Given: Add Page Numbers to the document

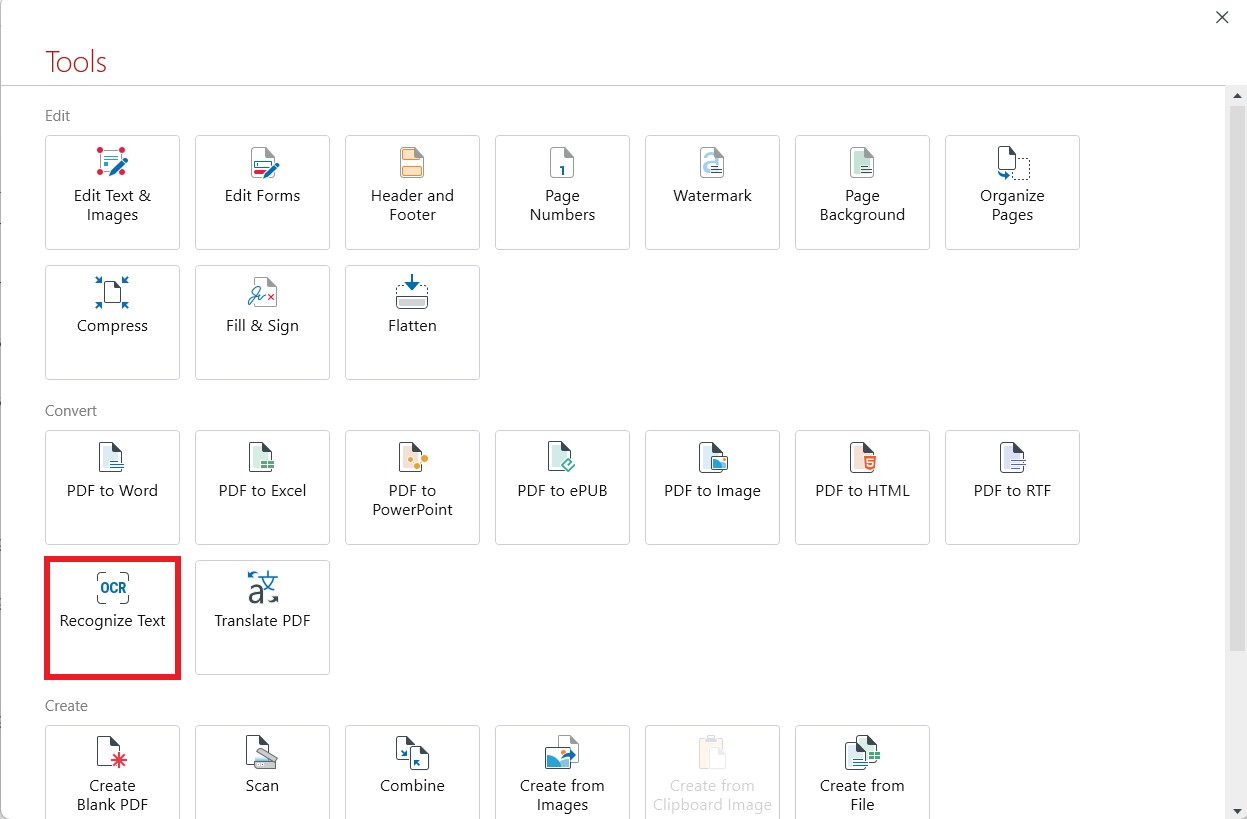Looking at the screenshot, I should (x=562, y=192).
